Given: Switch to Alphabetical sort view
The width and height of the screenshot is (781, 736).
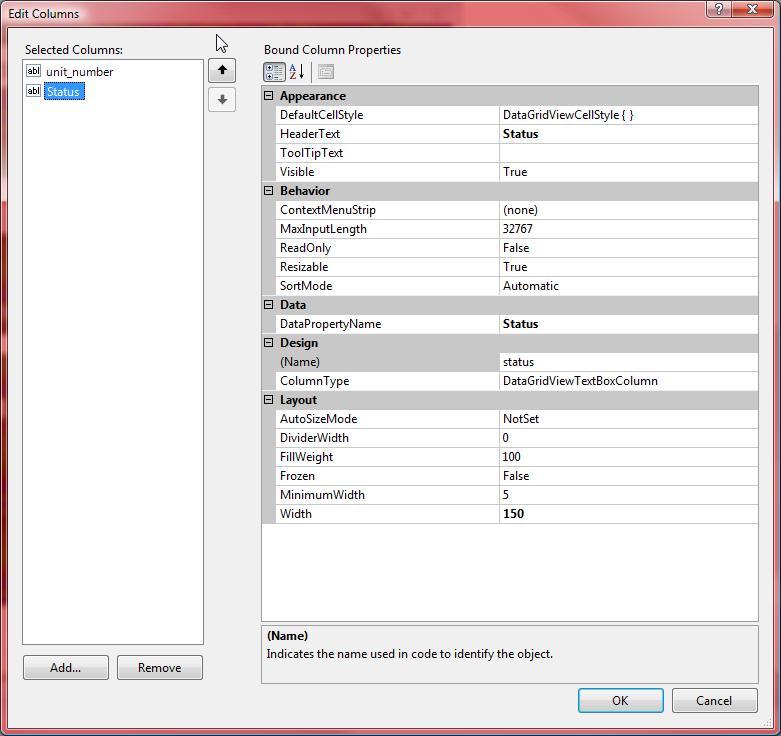Looking at the screenshot, I should click(x=297, y=72).
